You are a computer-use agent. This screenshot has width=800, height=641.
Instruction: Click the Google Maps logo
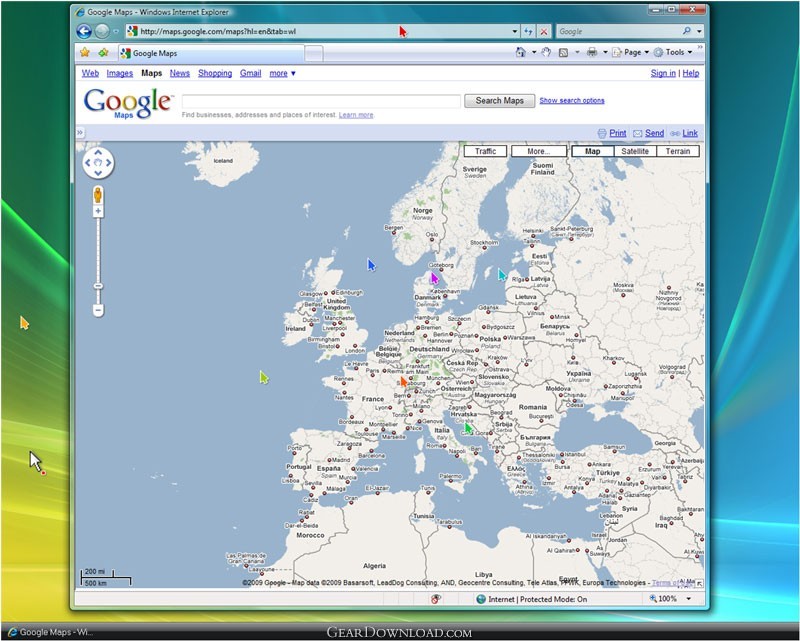tap(127, 103)
